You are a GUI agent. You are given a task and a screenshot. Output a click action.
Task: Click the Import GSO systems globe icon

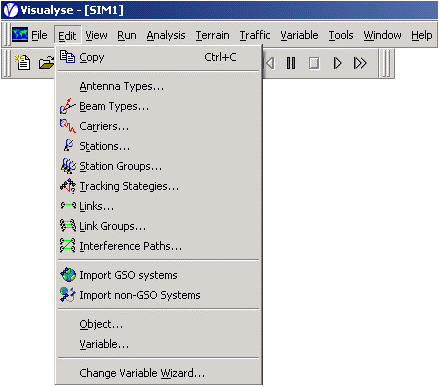click(x=68, y=275)
